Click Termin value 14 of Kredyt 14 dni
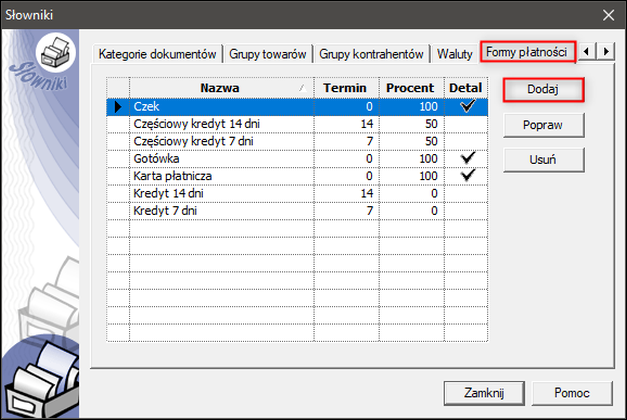This screenshot has width=627, height=420. 367,194
